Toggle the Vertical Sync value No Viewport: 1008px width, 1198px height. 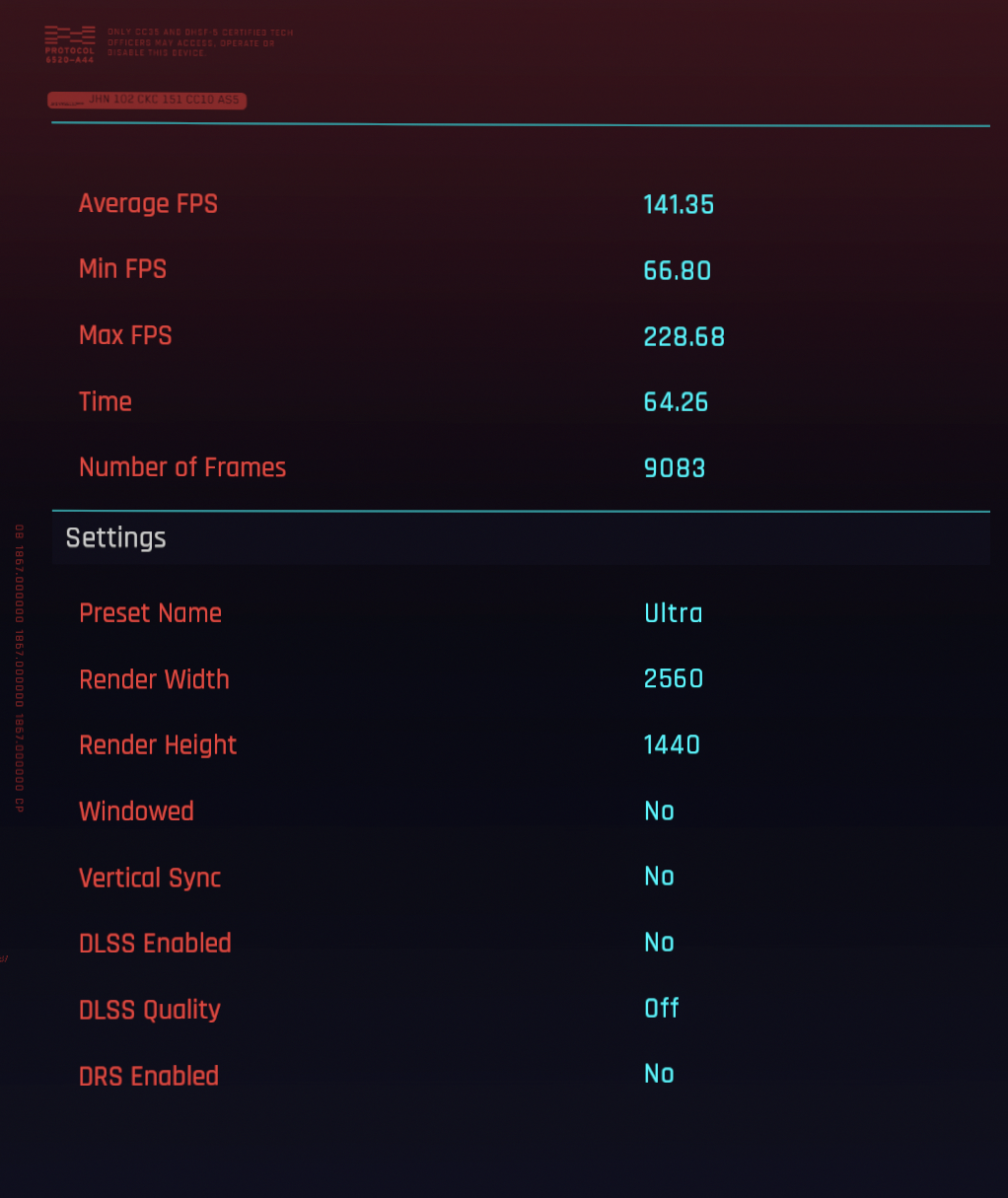[x=659, y=877]
